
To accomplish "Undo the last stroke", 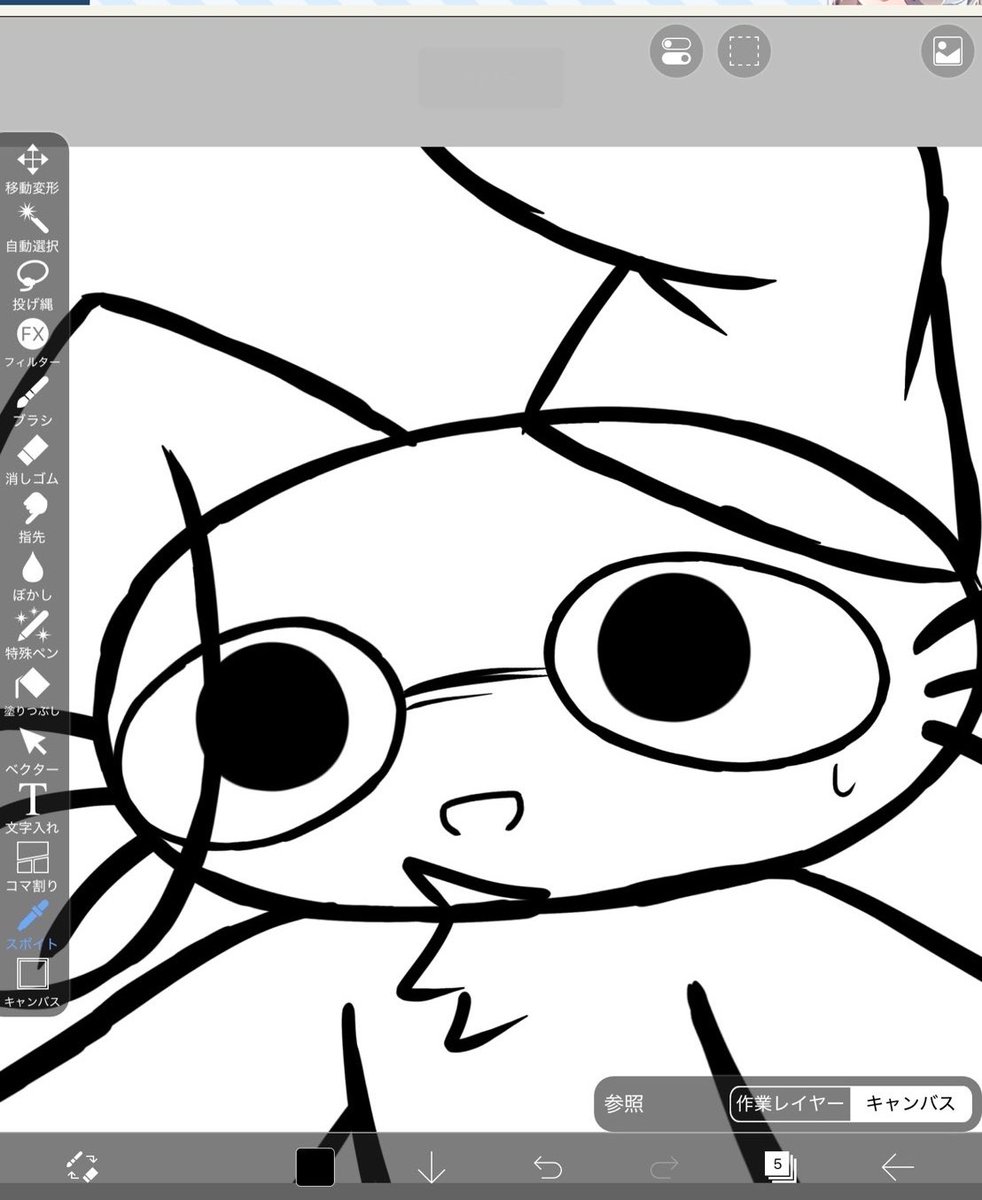I will [x=547, y=1166].
